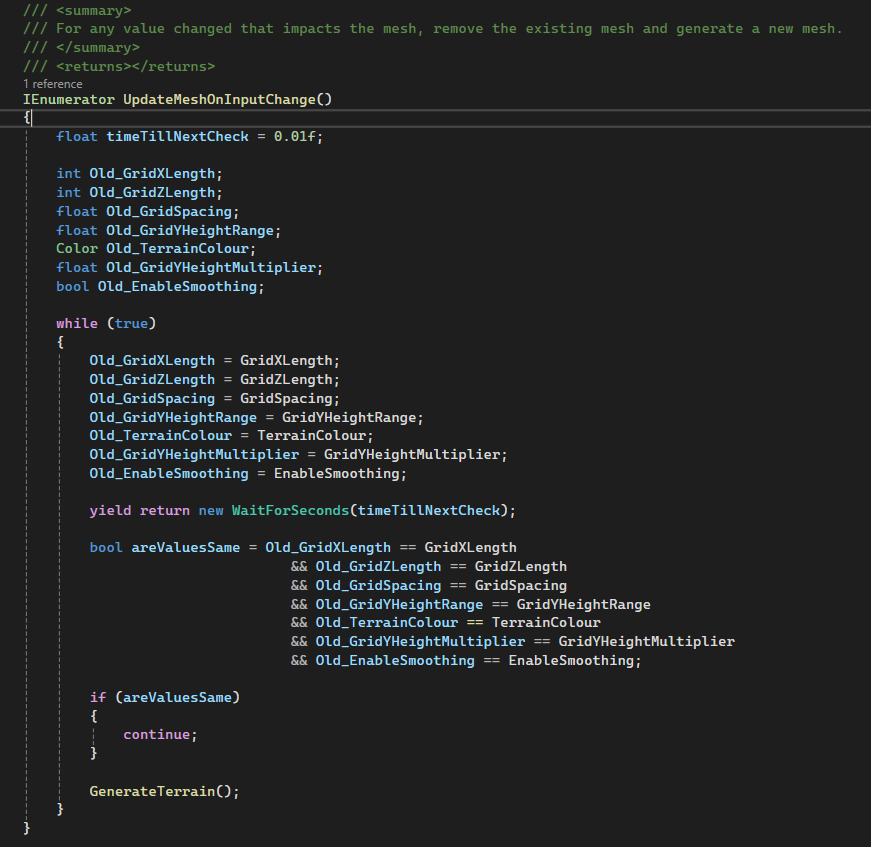The image size is (871, 847).
Task: Select the WaitForSeconds class name
Action: coord(290,510)
